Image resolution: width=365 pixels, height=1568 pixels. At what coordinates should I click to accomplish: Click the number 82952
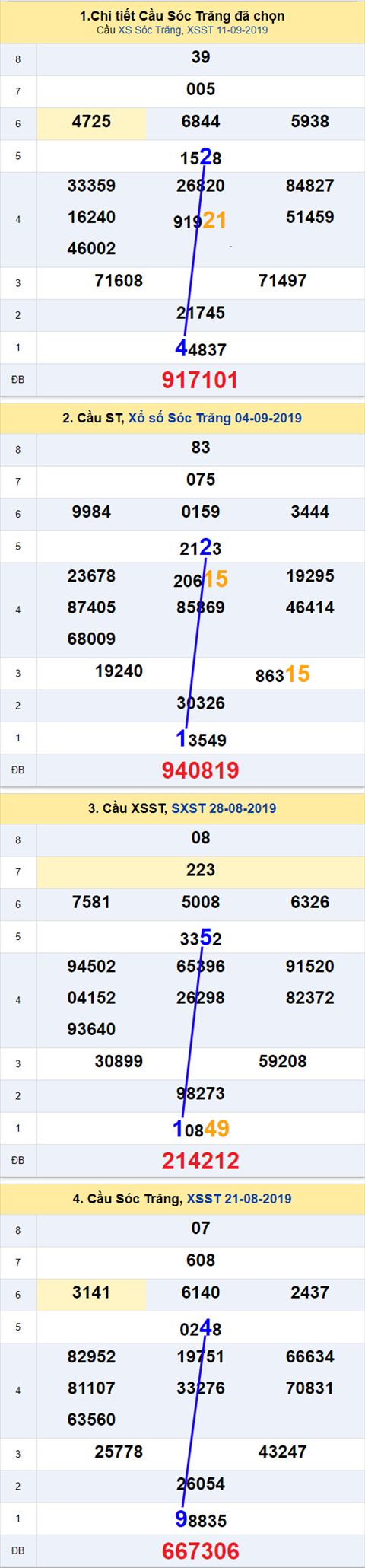[x=91, y=1357]
